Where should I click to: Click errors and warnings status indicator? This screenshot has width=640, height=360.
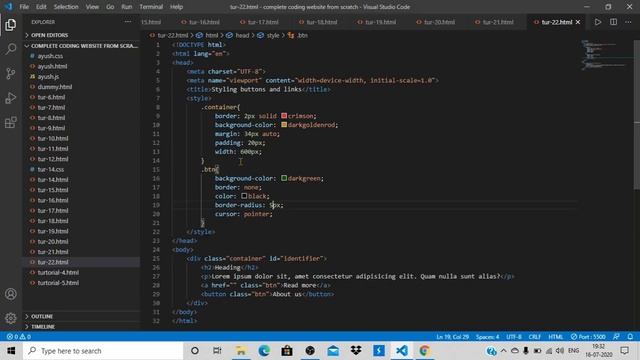click(19, 337)
